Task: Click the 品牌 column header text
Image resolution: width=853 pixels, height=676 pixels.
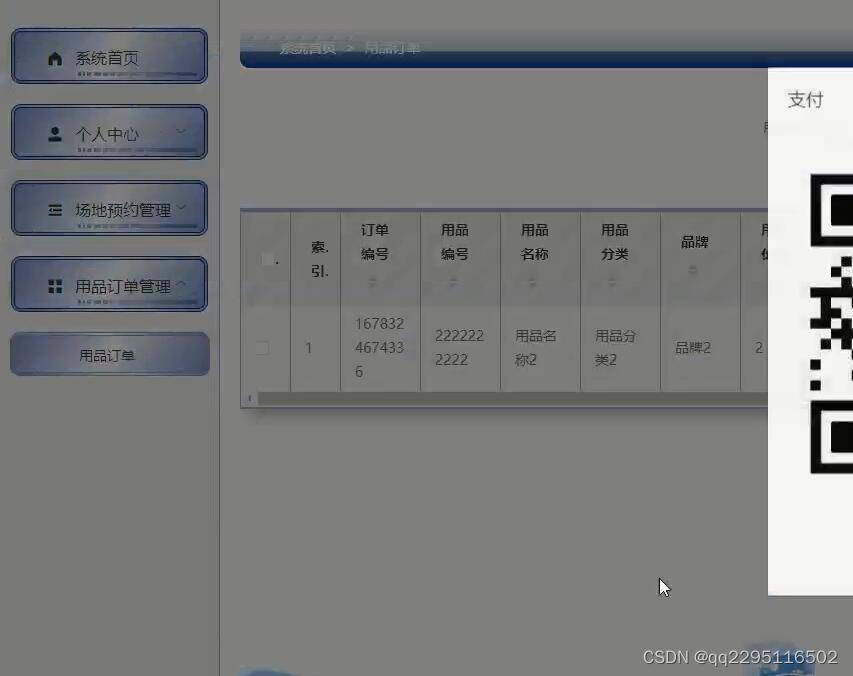Action: point(695,242)
